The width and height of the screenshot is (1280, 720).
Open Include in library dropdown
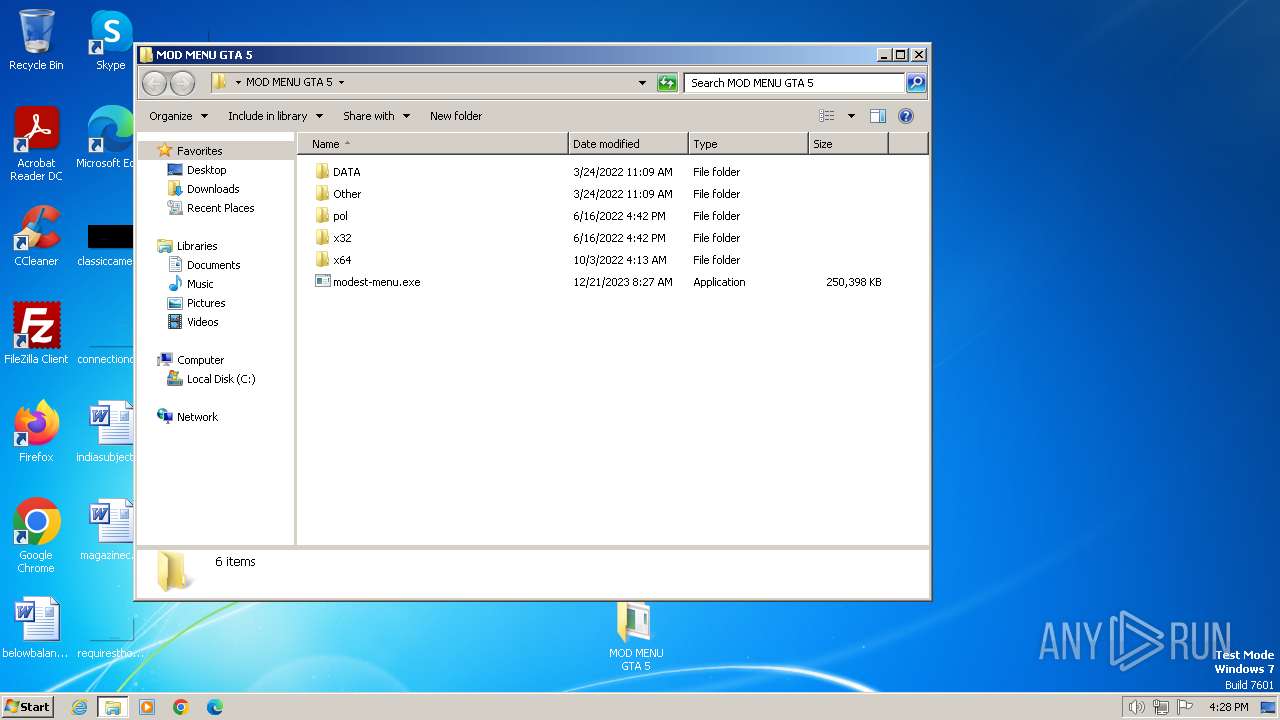275,116
